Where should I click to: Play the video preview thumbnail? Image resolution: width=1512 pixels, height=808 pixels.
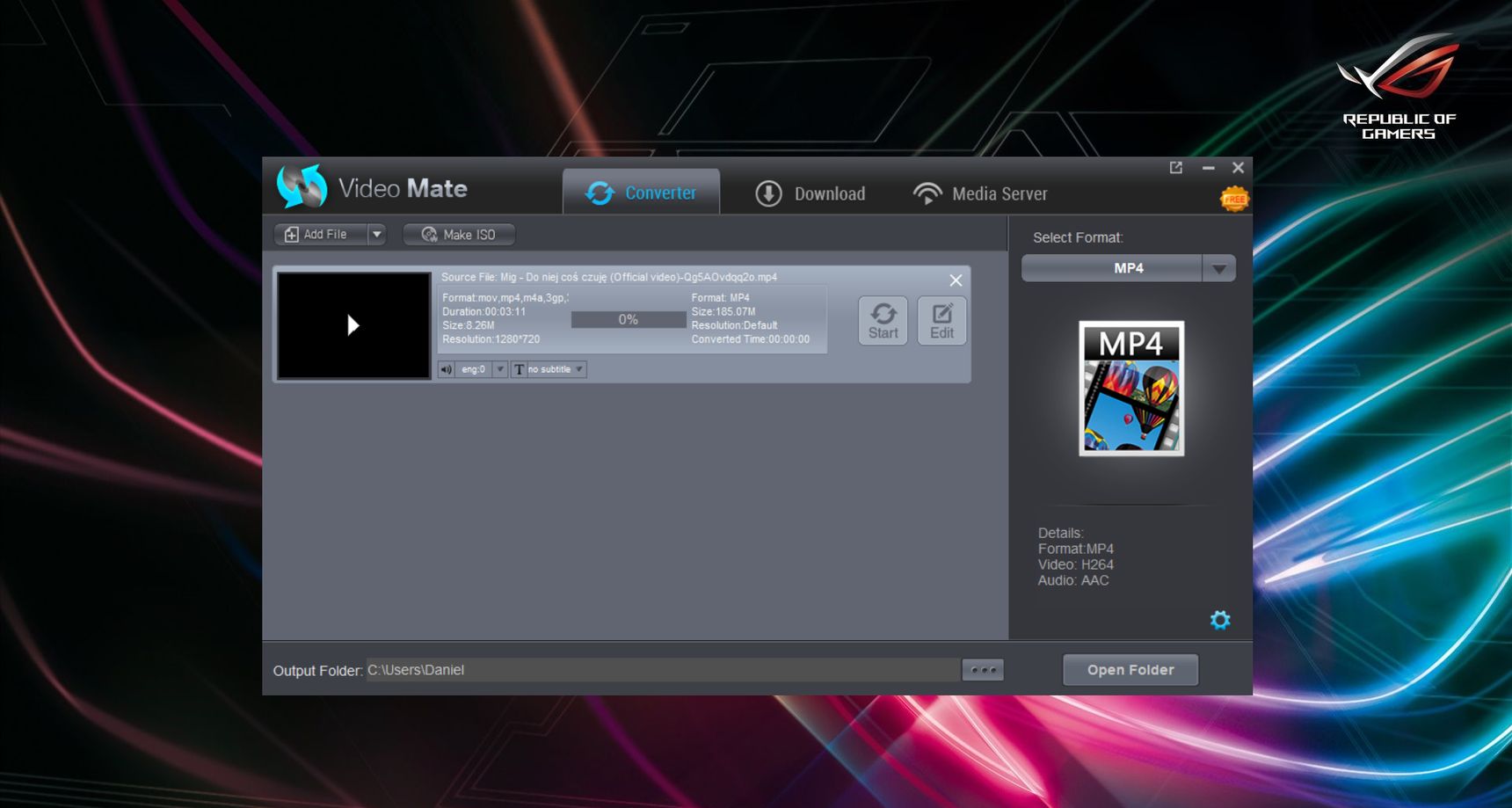pos(353,325)
